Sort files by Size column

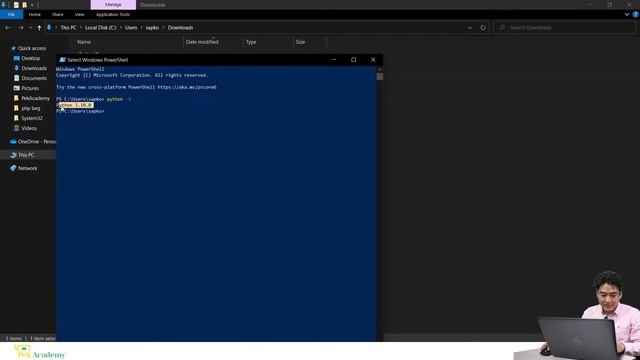[300, 42]
